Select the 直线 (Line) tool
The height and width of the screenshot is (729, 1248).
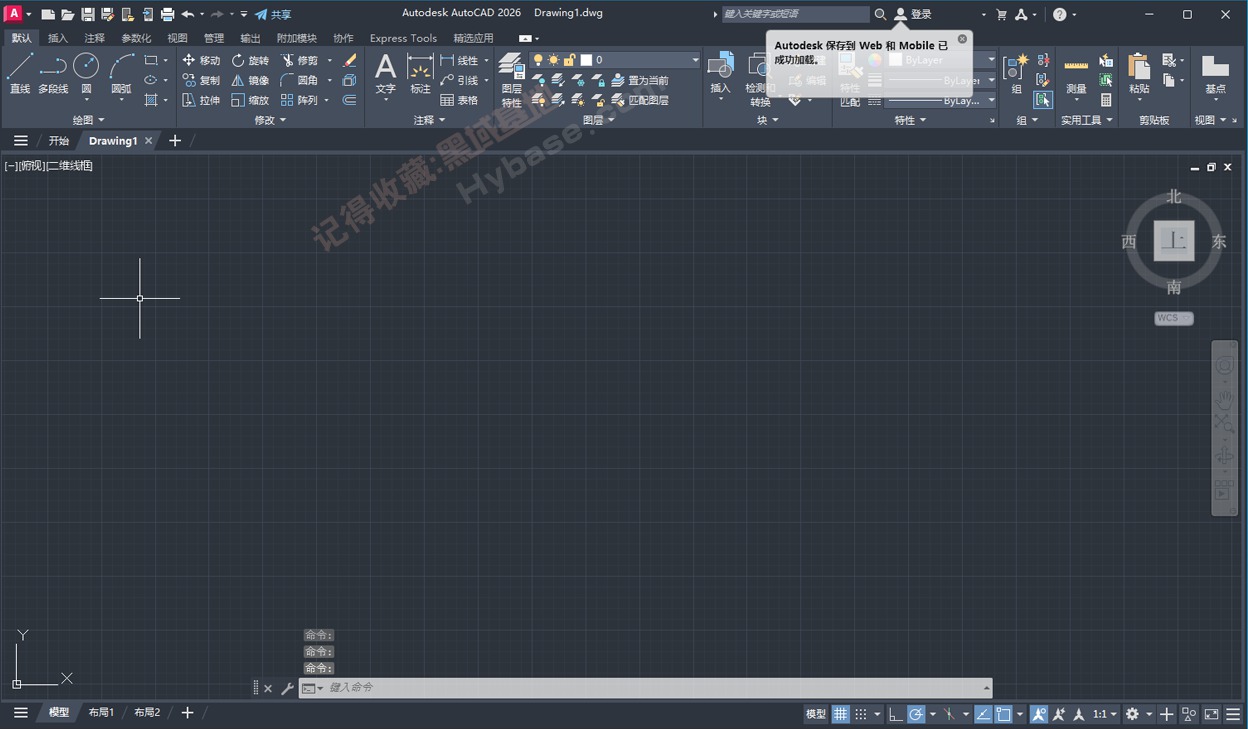coord(20,74)
